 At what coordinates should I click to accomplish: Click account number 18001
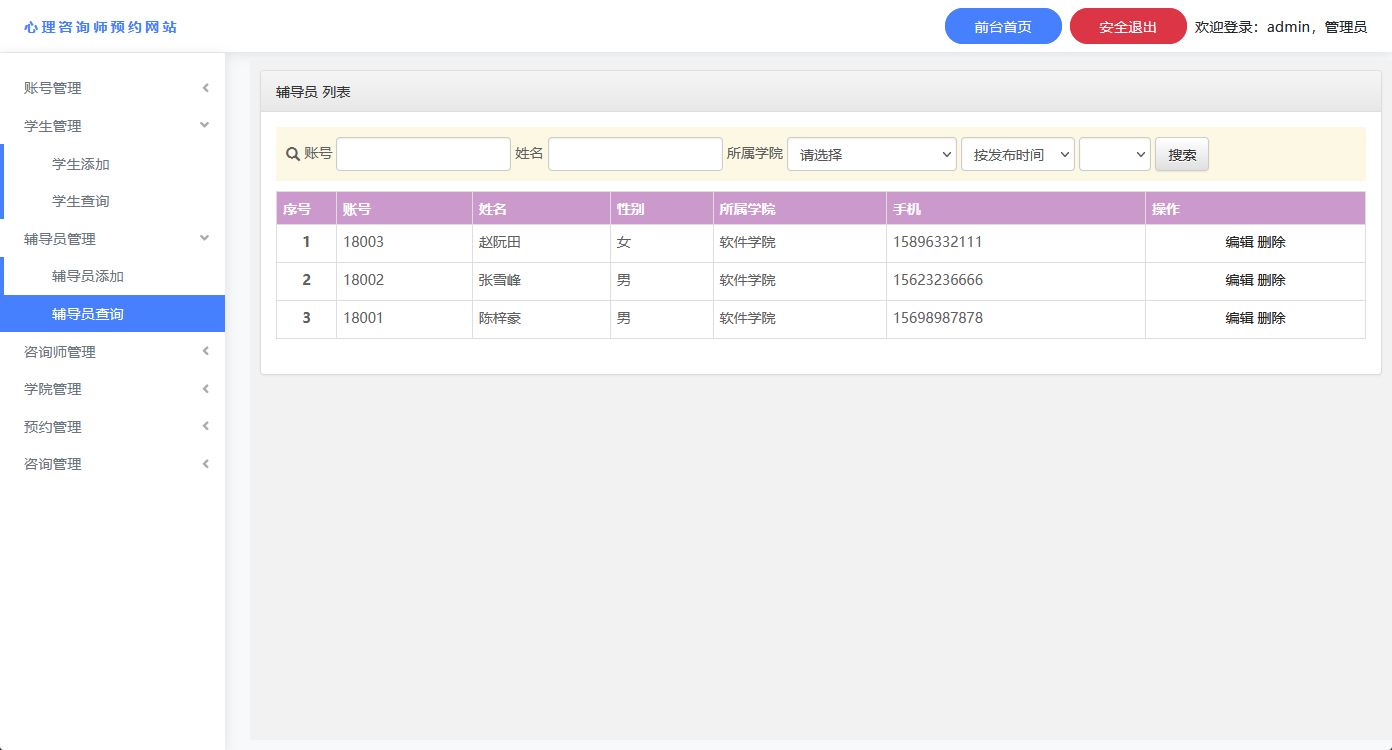click(x=363, y=318)
